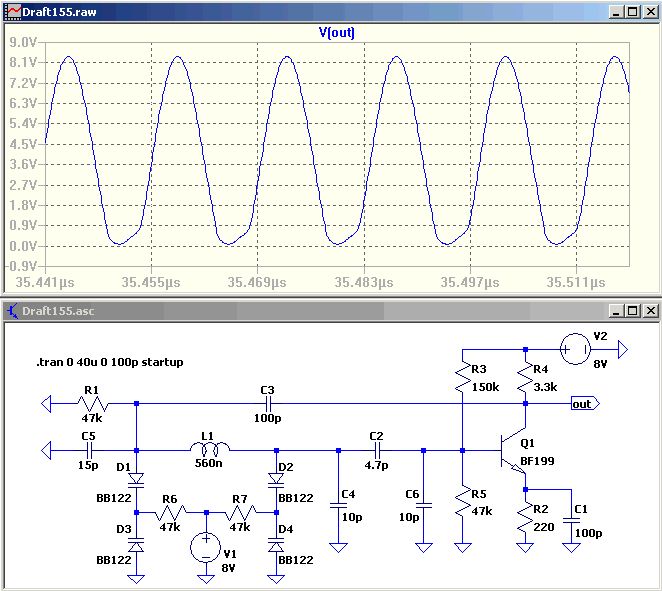
Task: Click the 35.511µs time axis label
Action: 576,282
